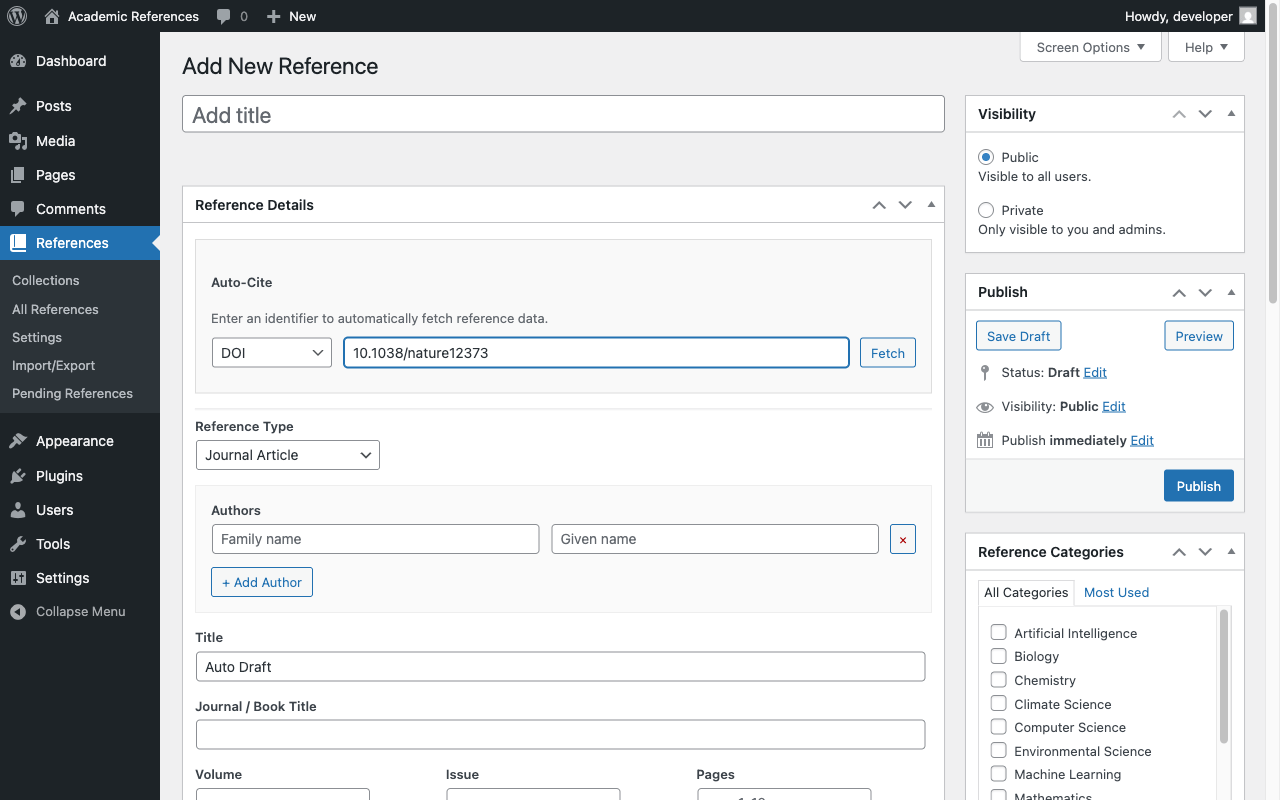The height and width of the screenshot is (800, 1280).
Task: Click the WordPress logo in admin bar
Action: tap(17, 16)
